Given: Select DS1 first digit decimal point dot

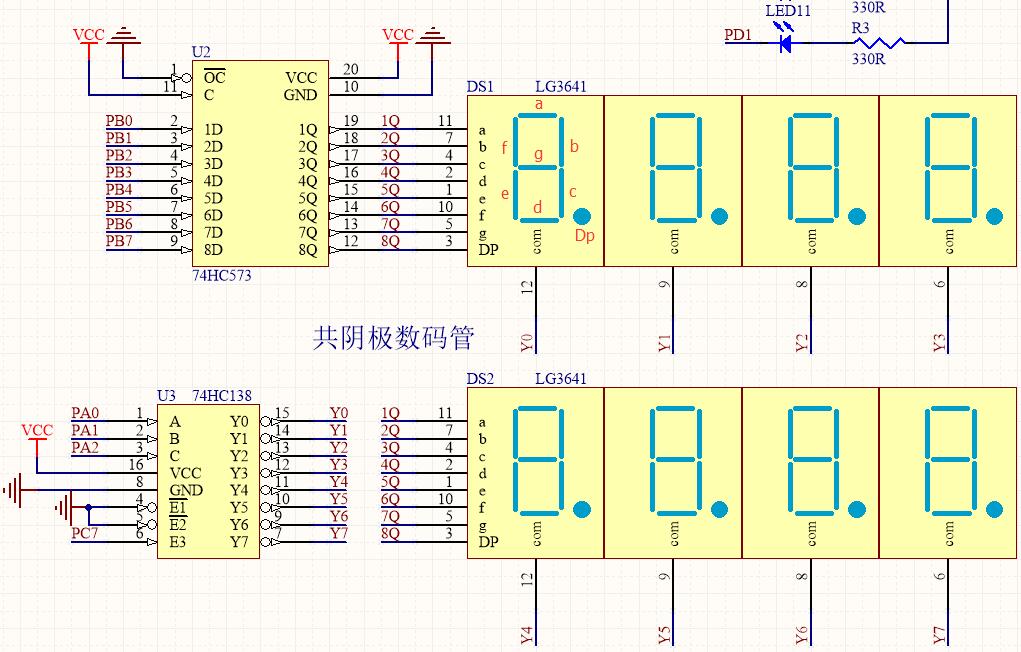Looking at the screenshot, I should tap(582, 216).
